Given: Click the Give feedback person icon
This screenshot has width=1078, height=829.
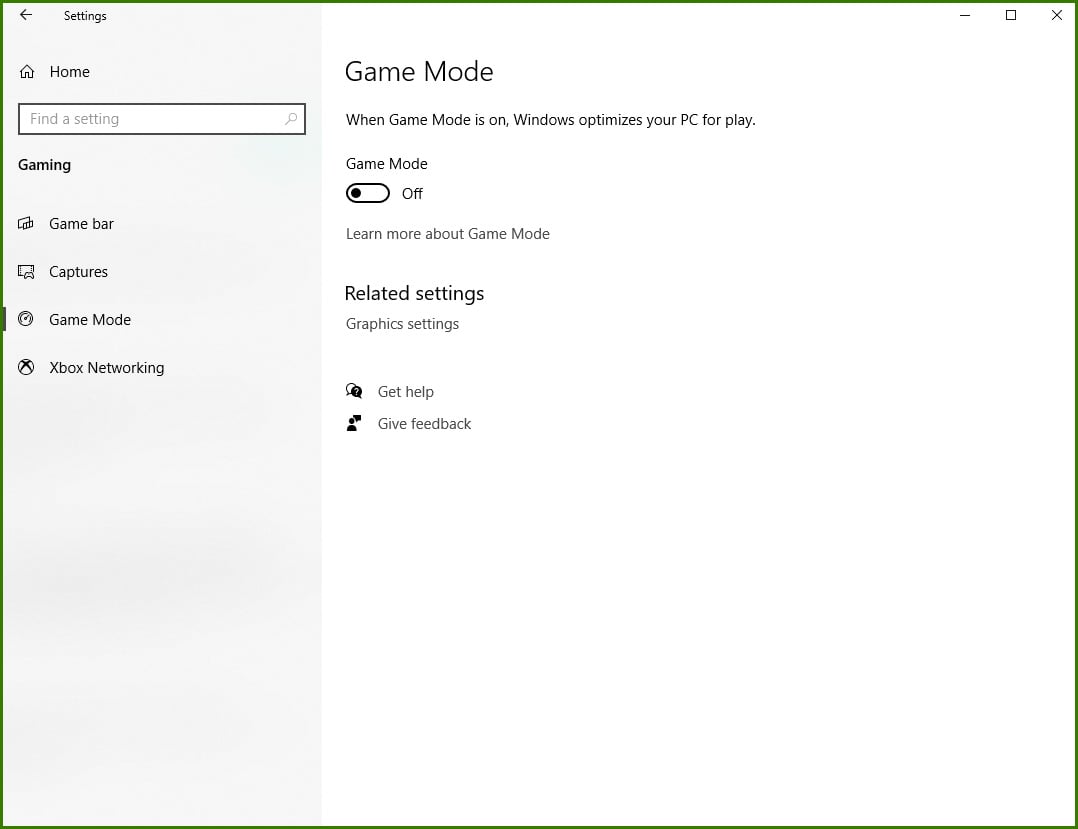Looking at the screenshot, I should coord(354,423).
